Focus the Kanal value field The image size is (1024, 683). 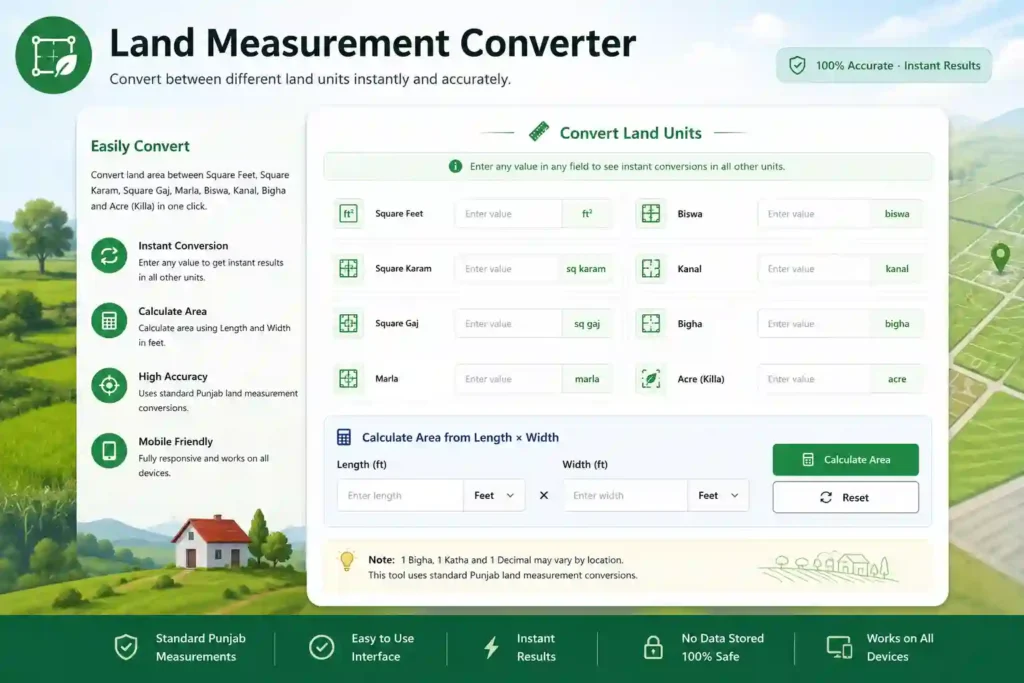tap(814, 268)
